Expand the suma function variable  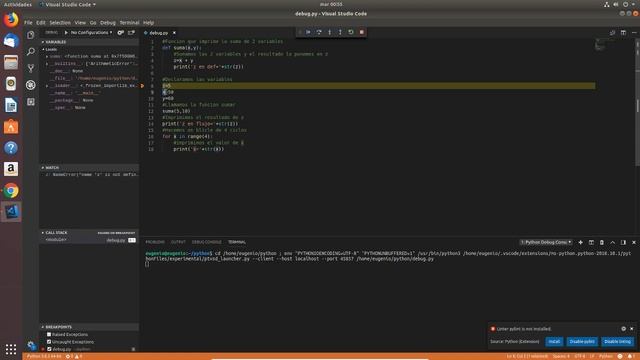coord(47,56)
